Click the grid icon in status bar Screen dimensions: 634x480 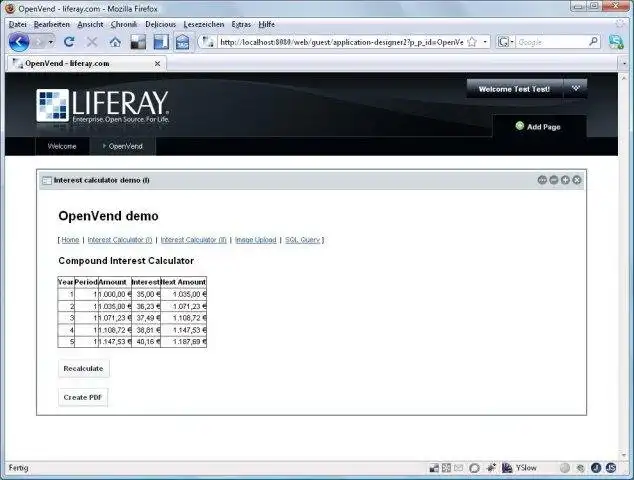point(446,468)
